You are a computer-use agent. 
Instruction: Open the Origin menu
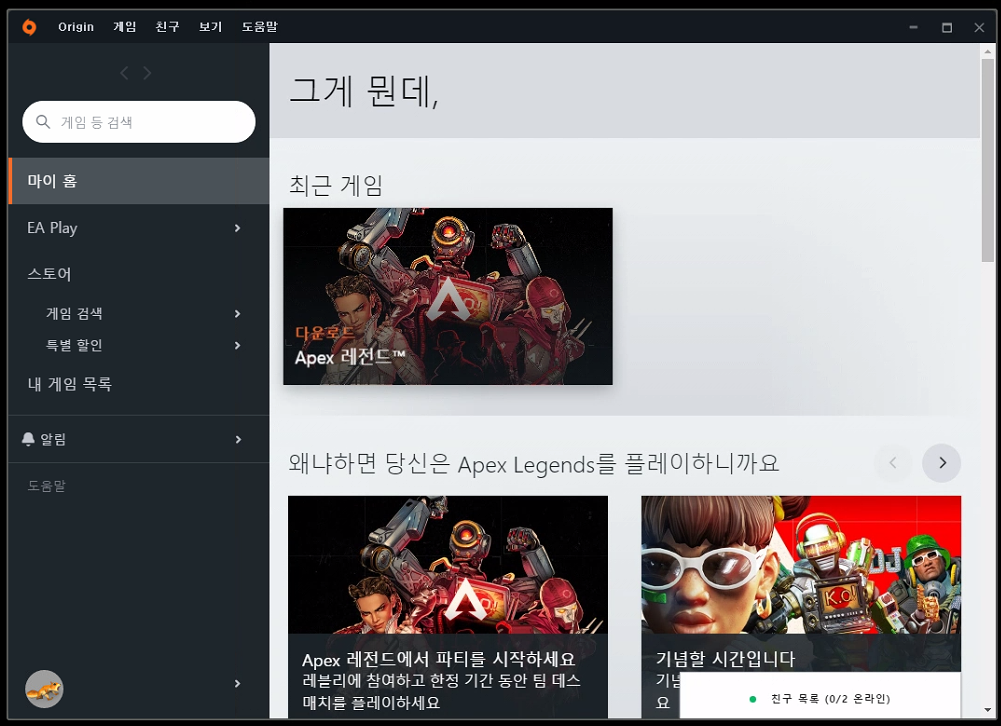(76, 27)
